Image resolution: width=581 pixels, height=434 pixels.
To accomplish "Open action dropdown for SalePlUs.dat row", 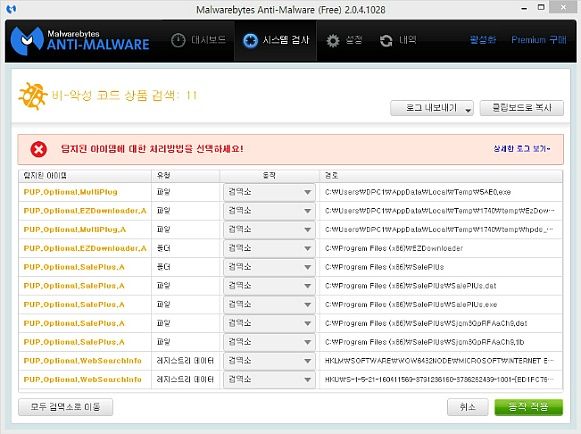I will tap(269, 286).
